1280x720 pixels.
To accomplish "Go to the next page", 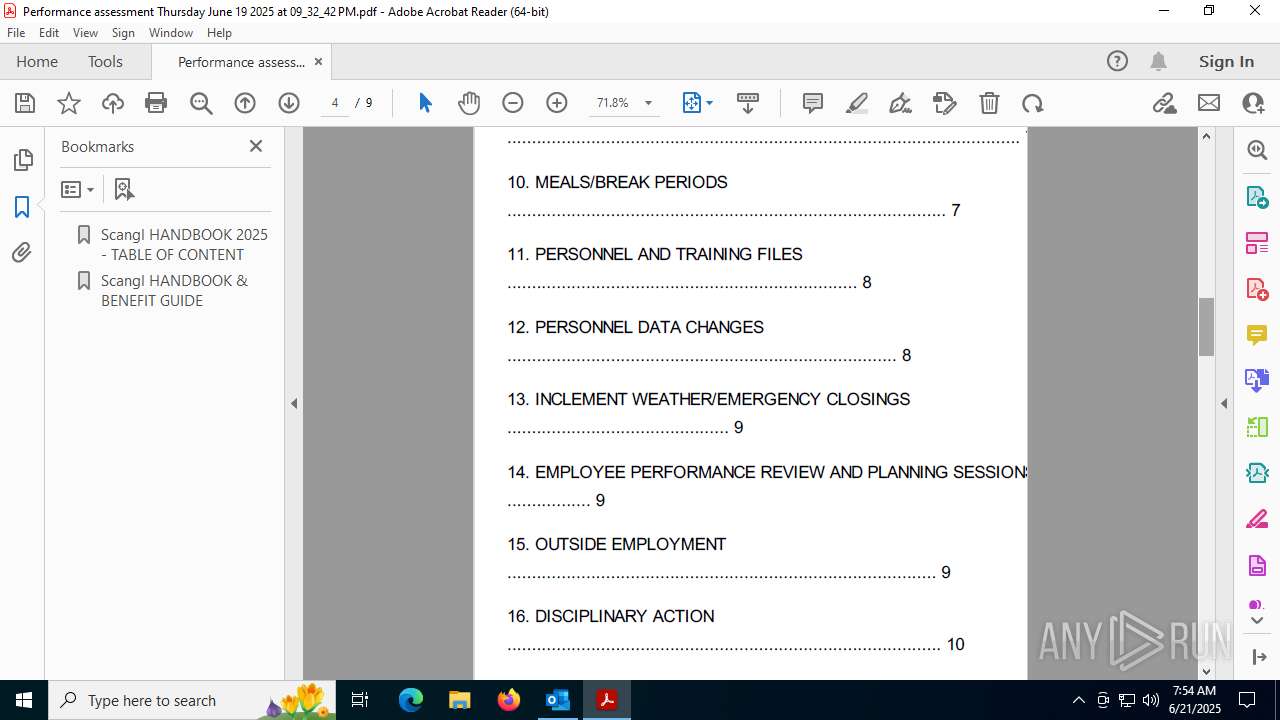I will coord(289,103).
